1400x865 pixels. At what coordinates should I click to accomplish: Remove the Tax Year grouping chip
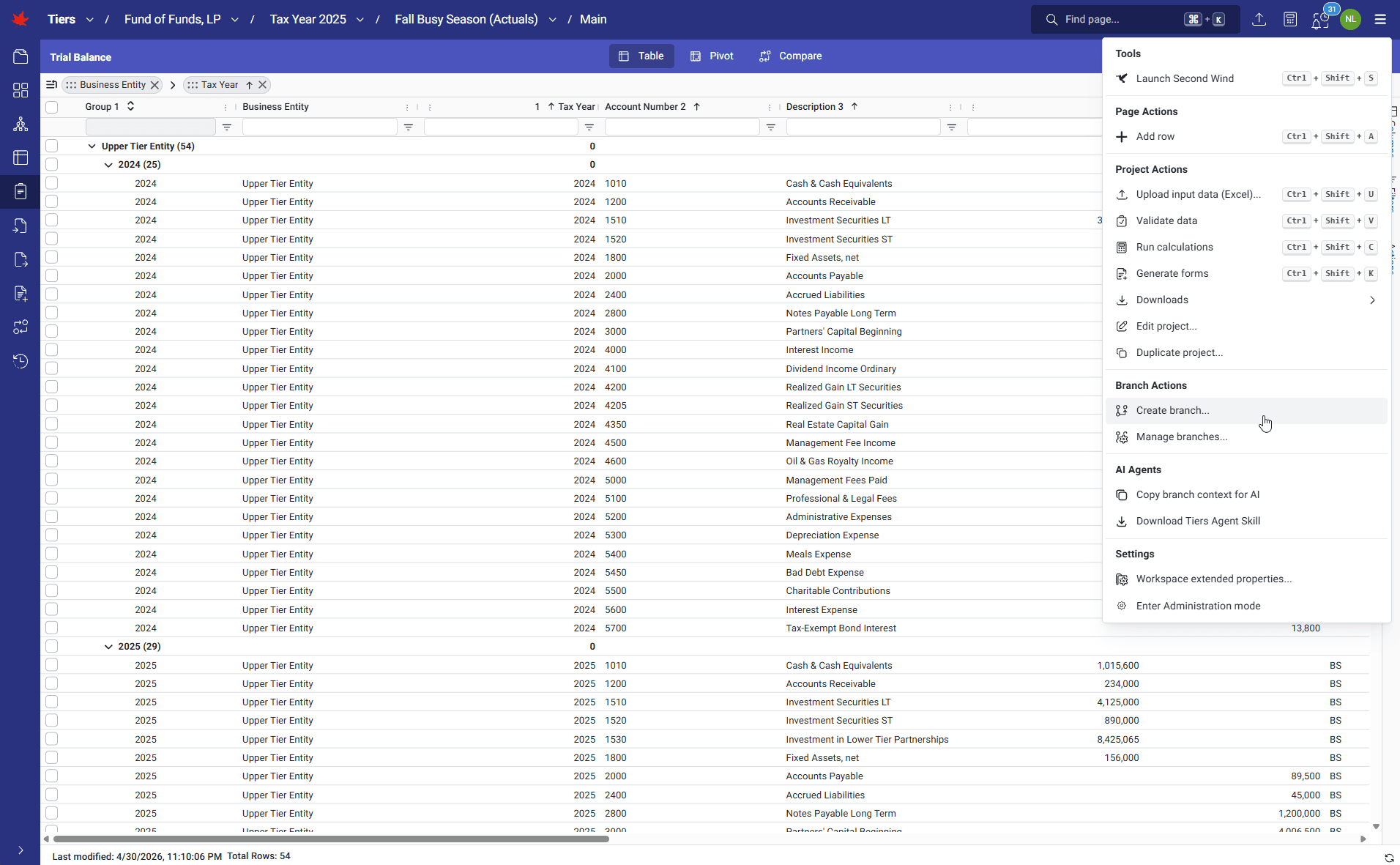(262, 85)
